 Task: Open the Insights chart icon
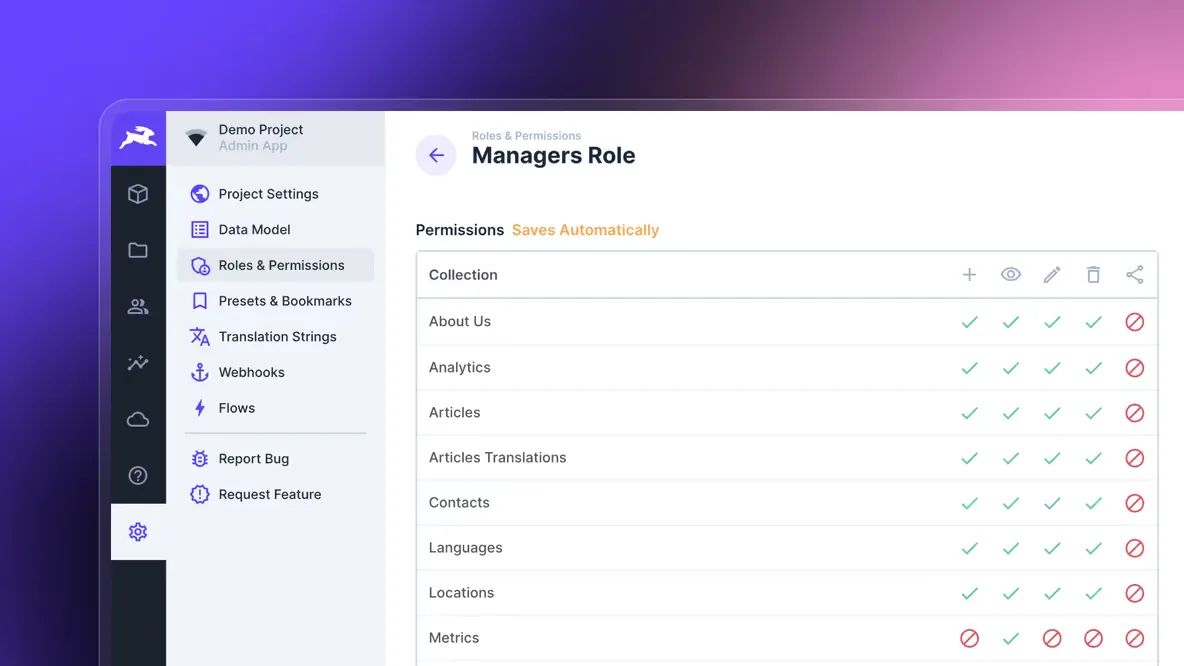click(138, 363)
